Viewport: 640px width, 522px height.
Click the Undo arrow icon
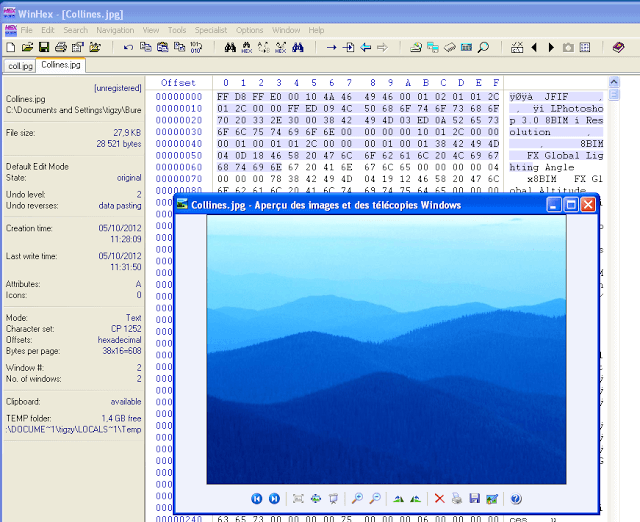128,47
